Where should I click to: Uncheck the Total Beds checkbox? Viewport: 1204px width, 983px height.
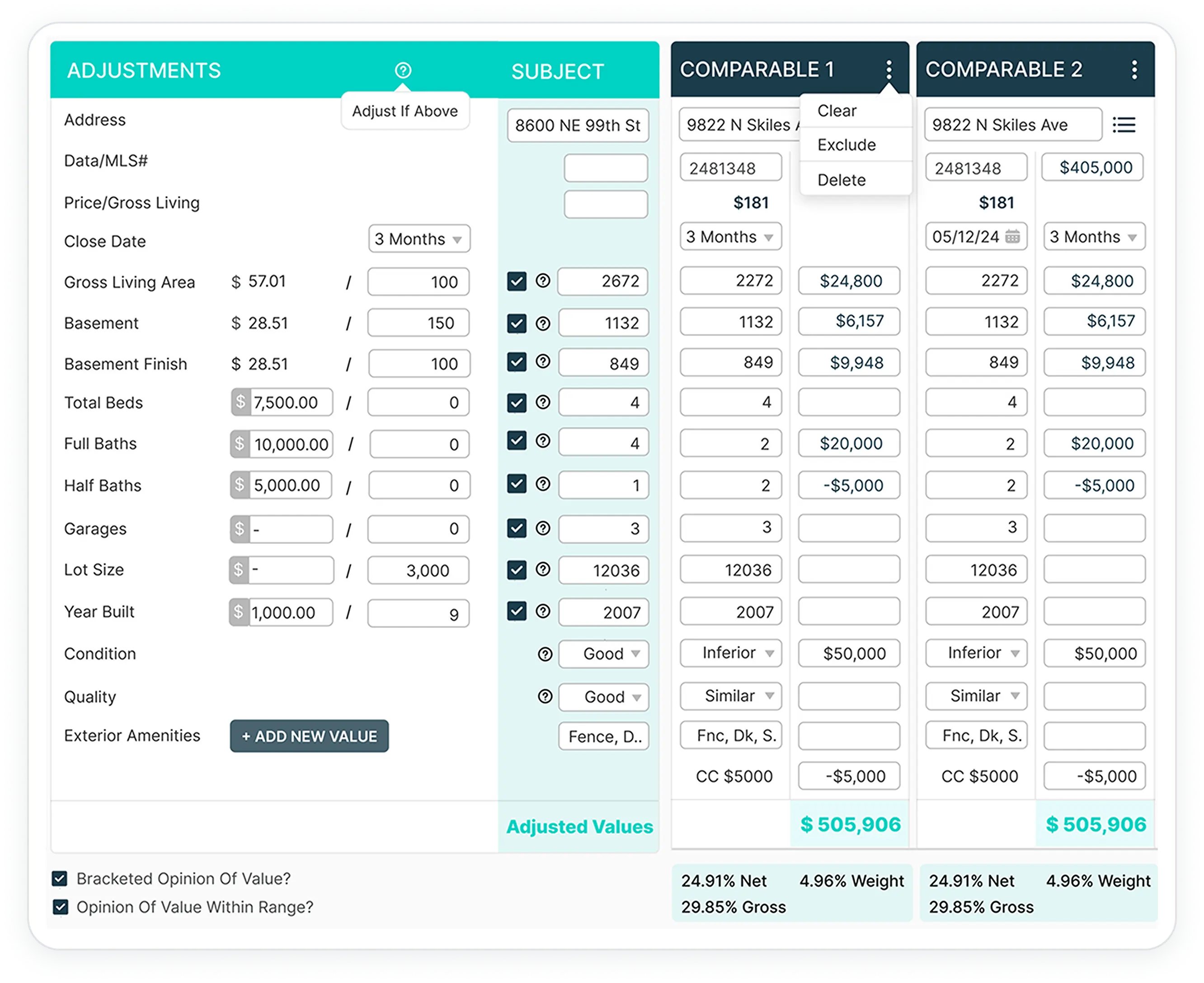click(516, 403)
